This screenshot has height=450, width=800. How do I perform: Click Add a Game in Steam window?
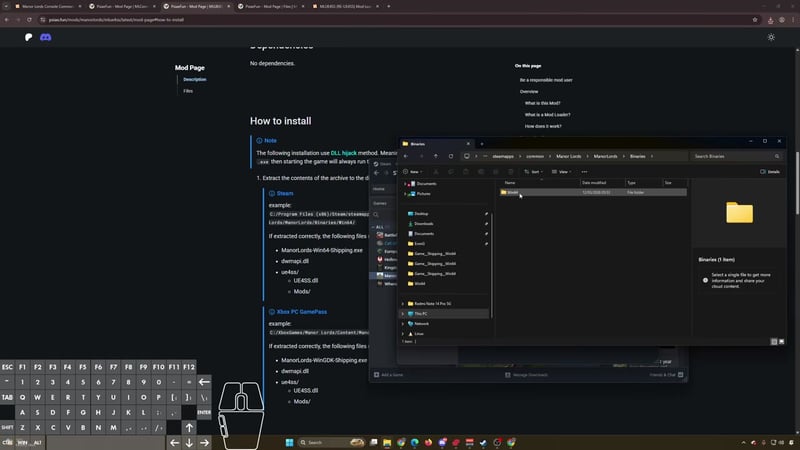pyautogui.click(x=388, y=375)
